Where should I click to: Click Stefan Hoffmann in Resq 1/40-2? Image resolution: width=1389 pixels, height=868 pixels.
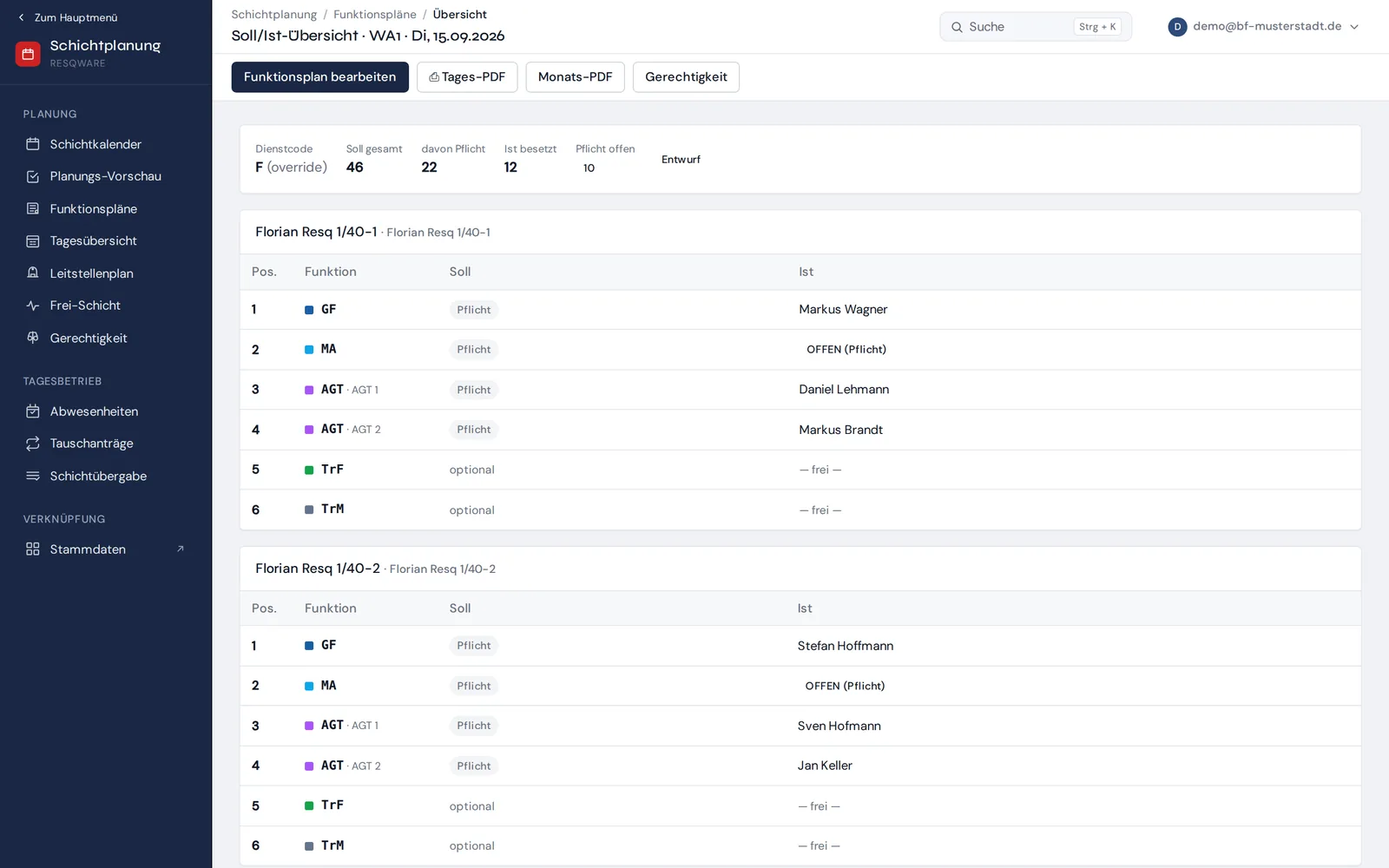(846, 646)
